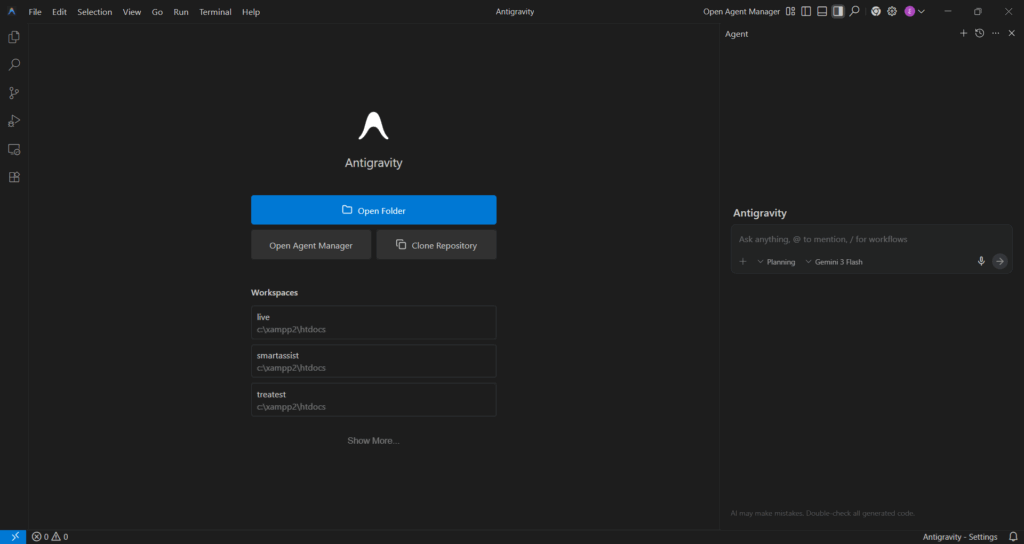Viewport: 1024px width, 544px height.
Task: Click the Clone Repository button
Action: click(436, 245)
